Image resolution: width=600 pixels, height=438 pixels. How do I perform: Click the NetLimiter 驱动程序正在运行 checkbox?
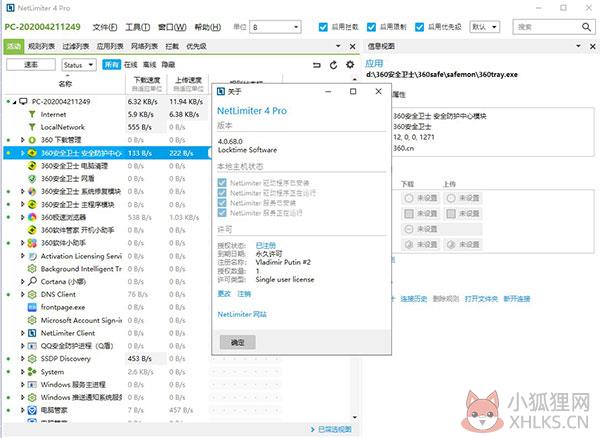point(222,193)
